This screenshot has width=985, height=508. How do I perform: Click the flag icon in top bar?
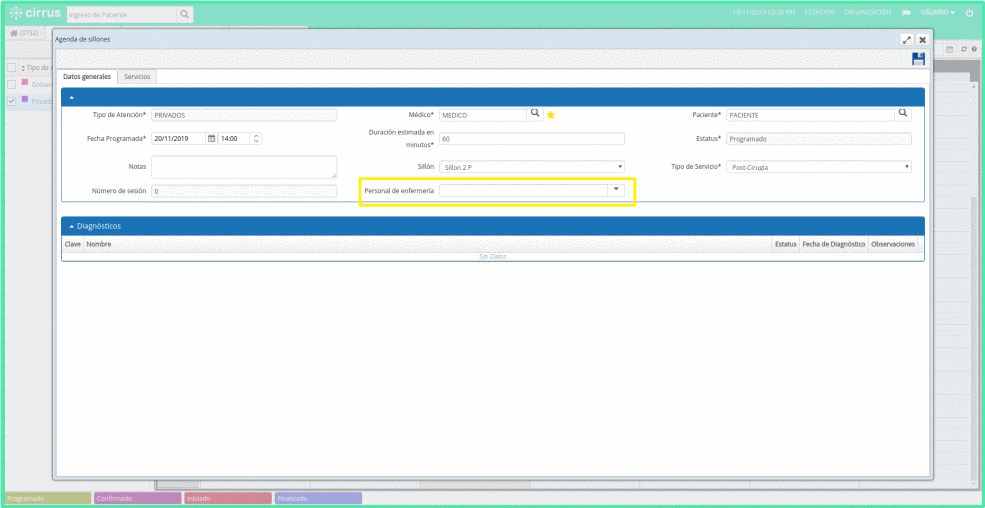(906, 12)
